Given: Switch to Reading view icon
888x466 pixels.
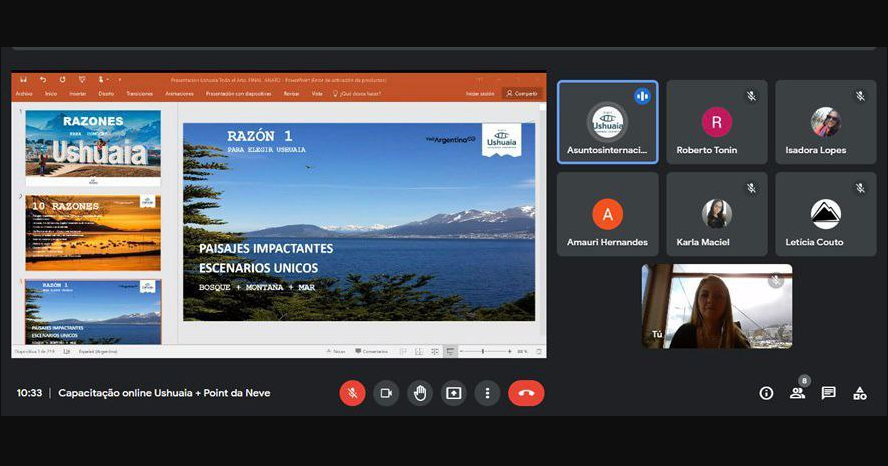Looking at the screenshot, I should click(x=434, y=352).
